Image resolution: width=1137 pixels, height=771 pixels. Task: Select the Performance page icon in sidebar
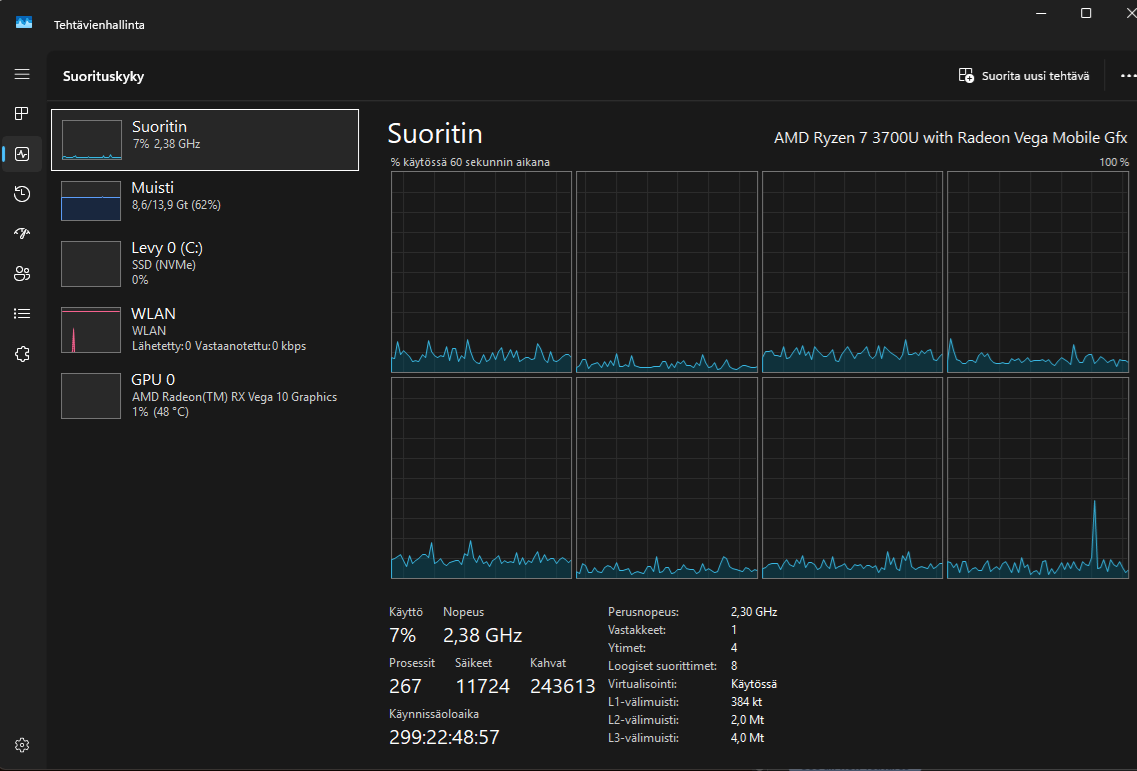(x=22, y=154)
